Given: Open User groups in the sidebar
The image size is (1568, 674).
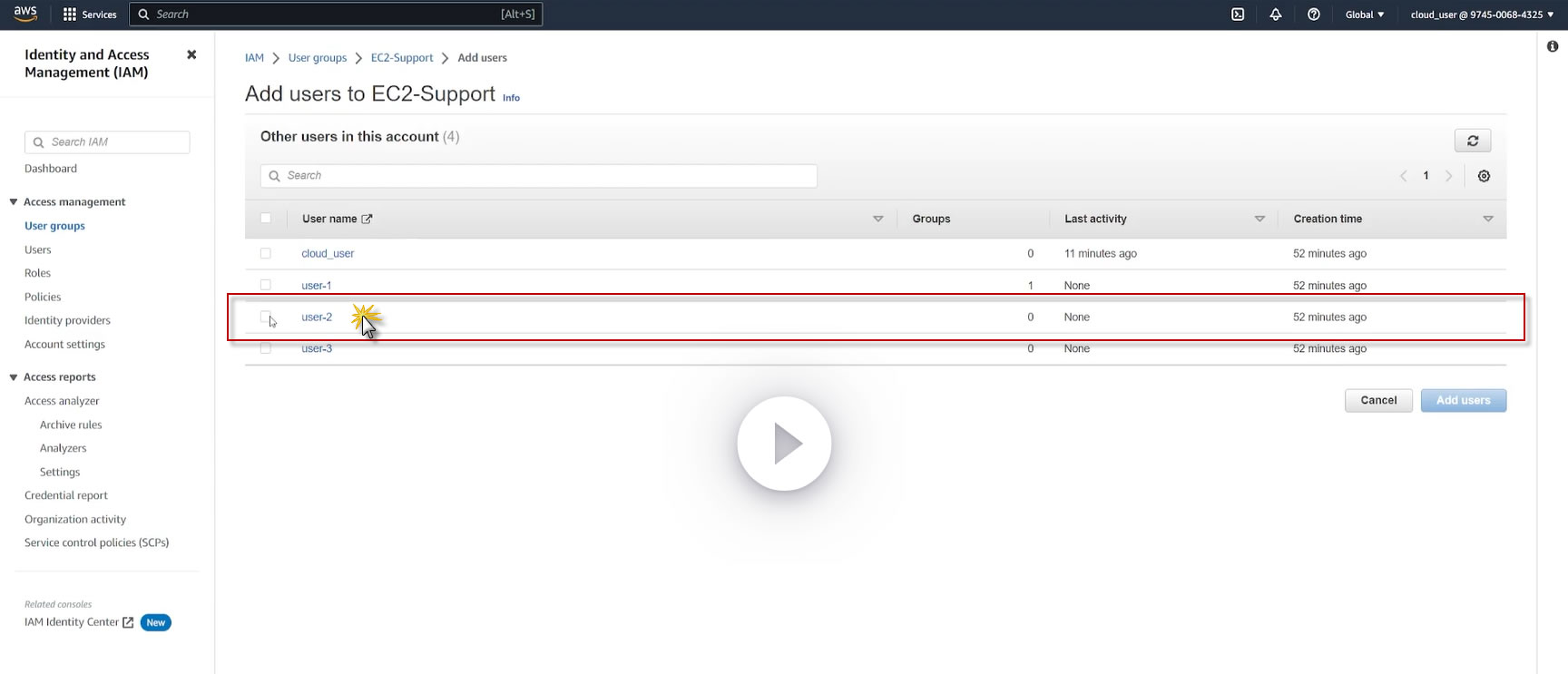Looking at the screenshot, I should pos(54,226).
